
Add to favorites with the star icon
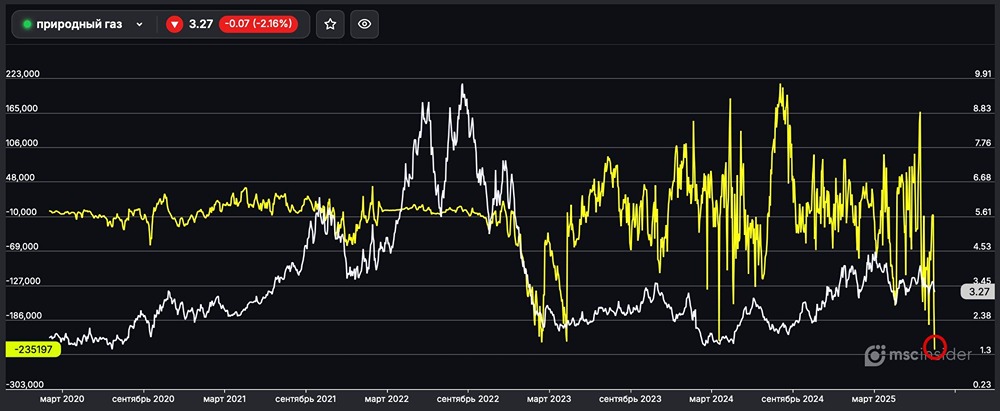click(x=330, y=24)
